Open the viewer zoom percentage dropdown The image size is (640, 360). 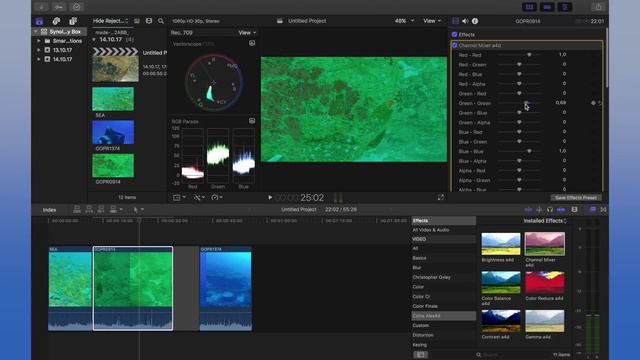(404, 21)
